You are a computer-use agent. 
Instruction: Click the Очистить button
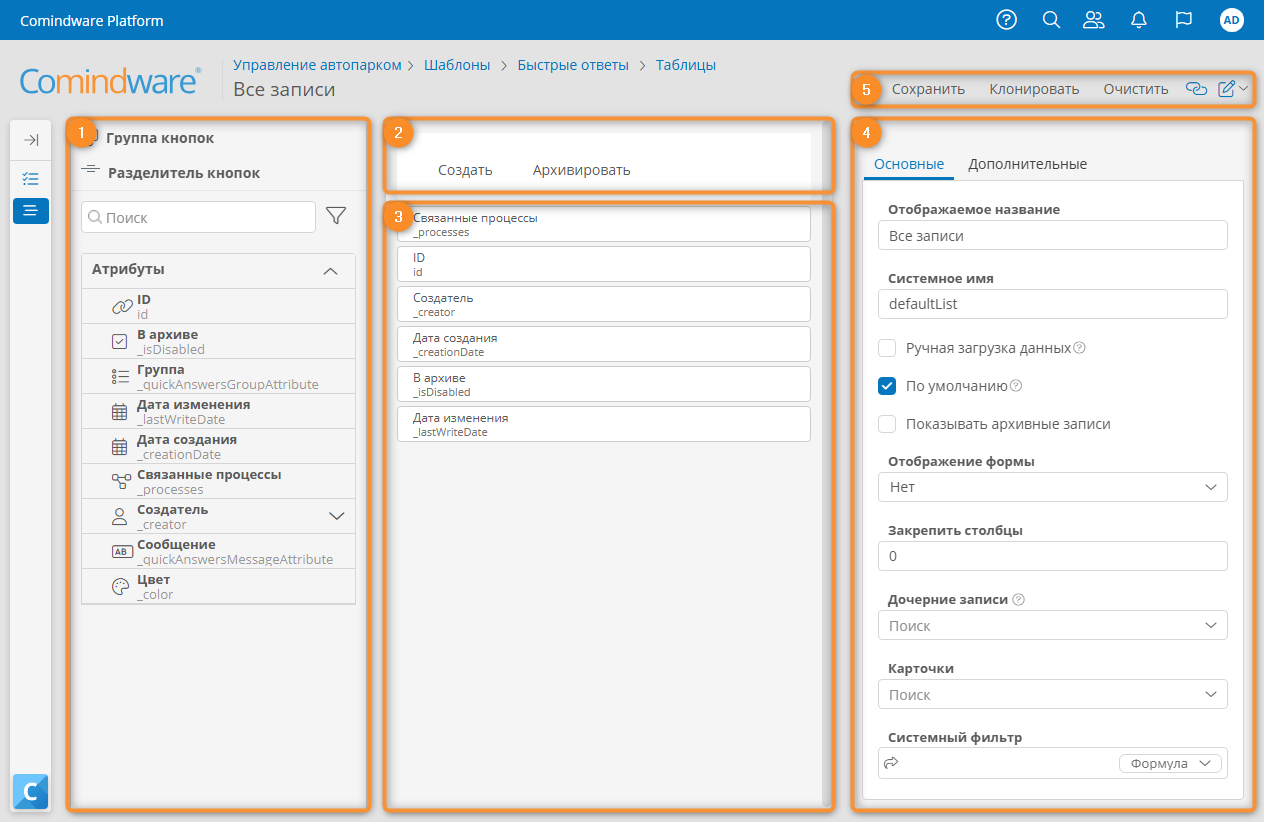click(1136, 89)
